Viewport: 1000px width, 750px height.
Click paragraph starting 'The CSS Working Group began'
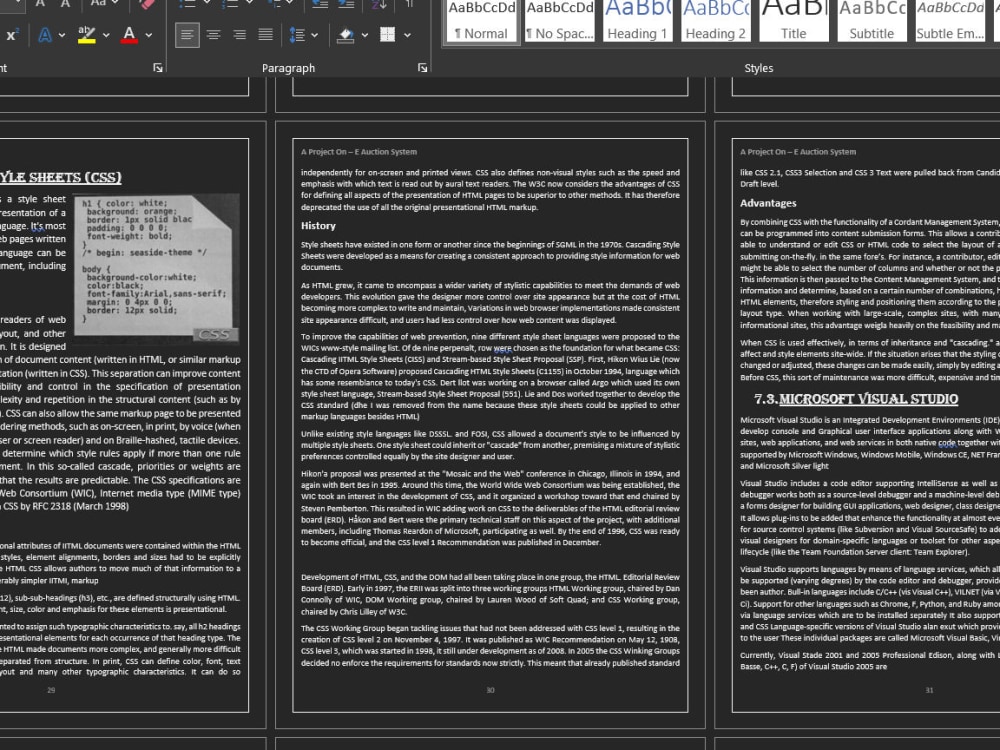pyautogui.click(x=490, y=645)
